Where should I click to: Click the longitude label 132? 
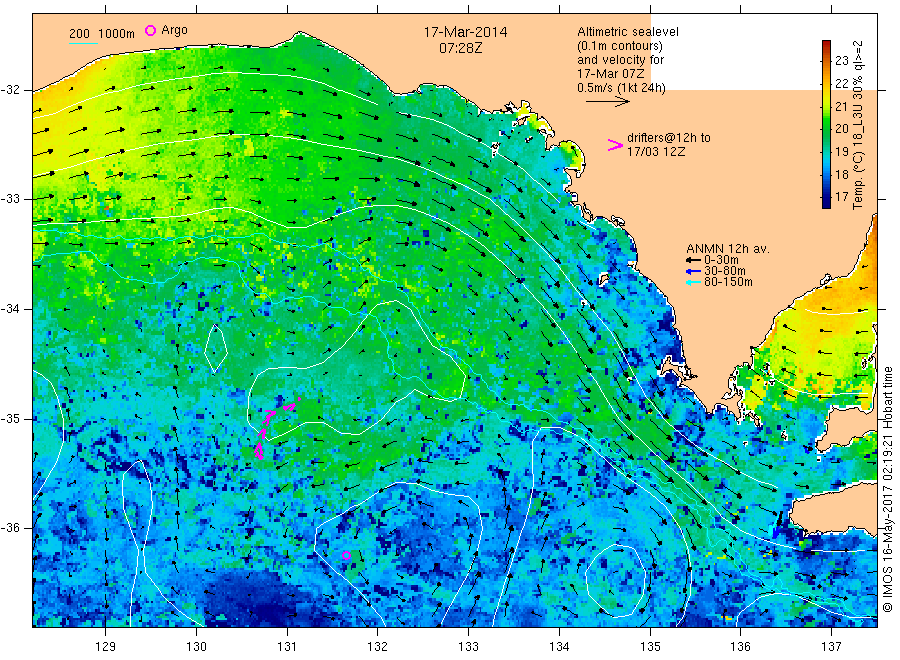coord(378,647)
